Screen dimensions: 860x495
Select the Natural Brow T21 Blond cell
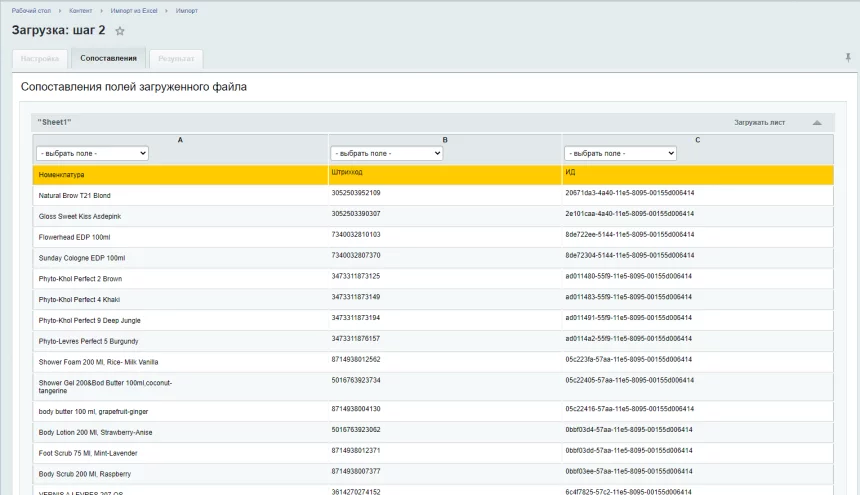tap(75, 195)
